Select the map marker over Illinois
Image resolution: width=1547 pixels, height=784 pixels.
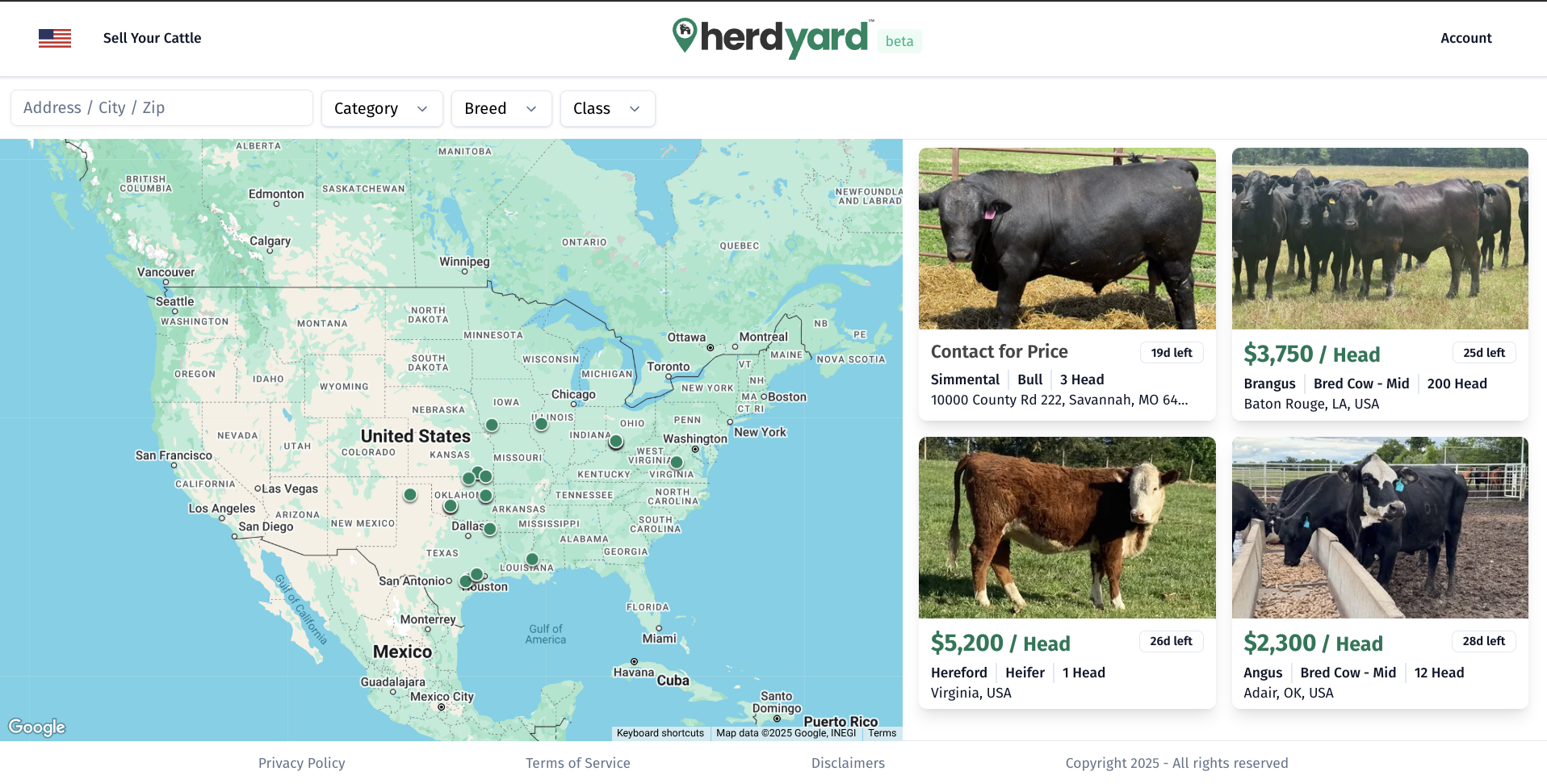541,423
